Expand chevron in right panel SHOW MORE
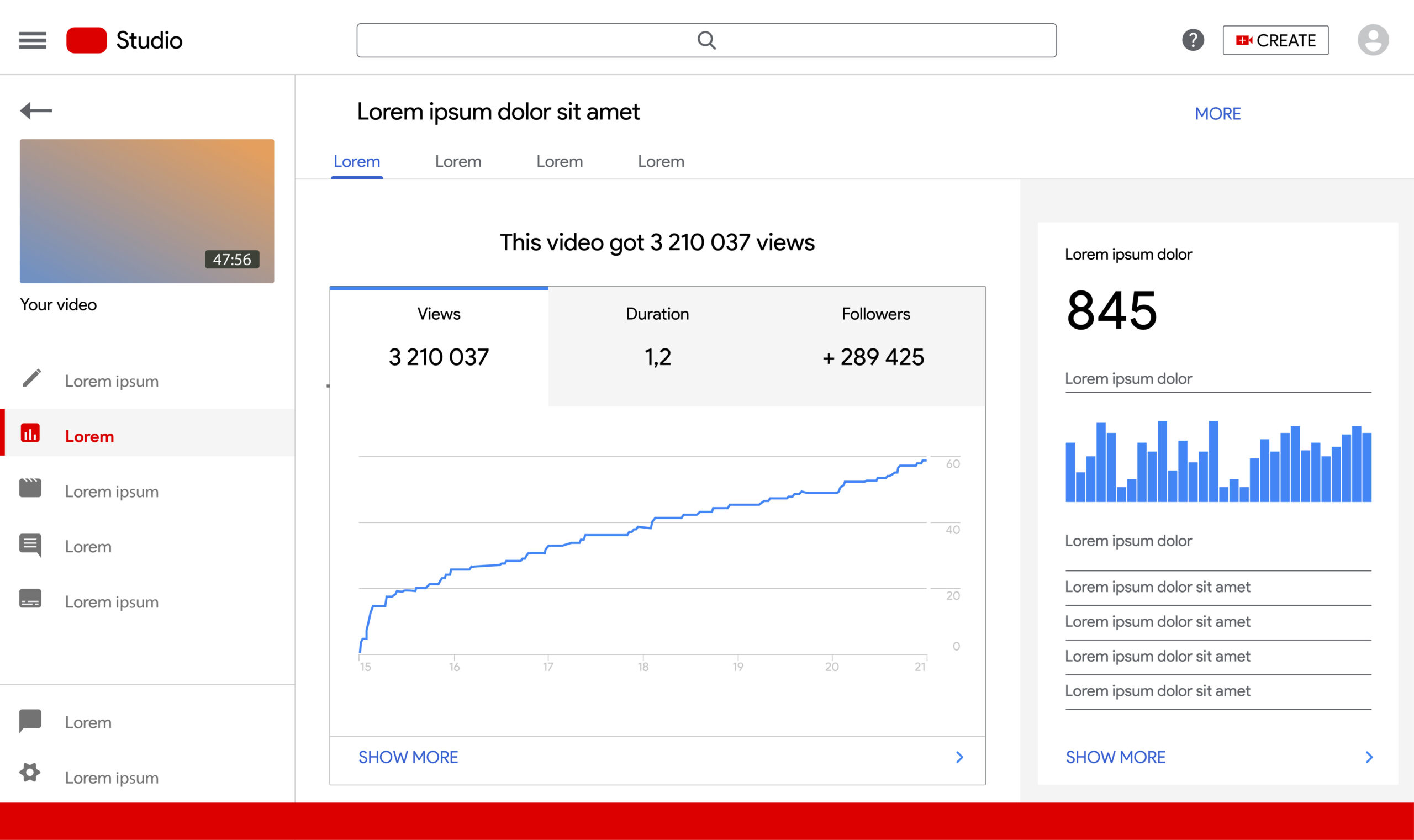The height and width of the screenshot is (840, 1414). click(x=1369, y=757)
